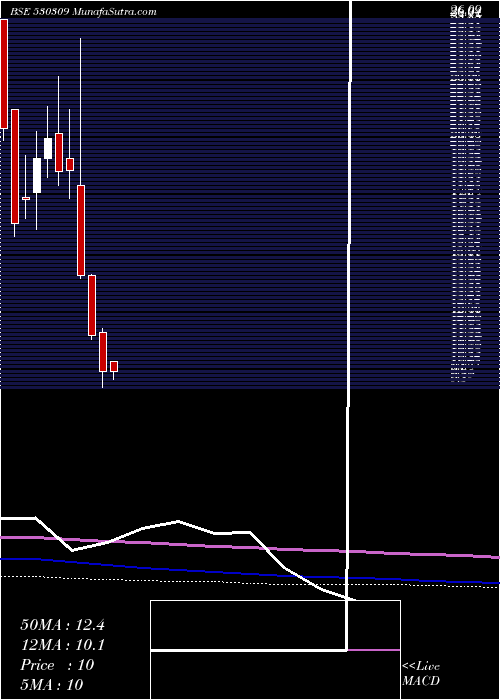500x700 pixels.
Task: Select the final small red candlestick
Action: pyautogui.click(x=114, y=368)
